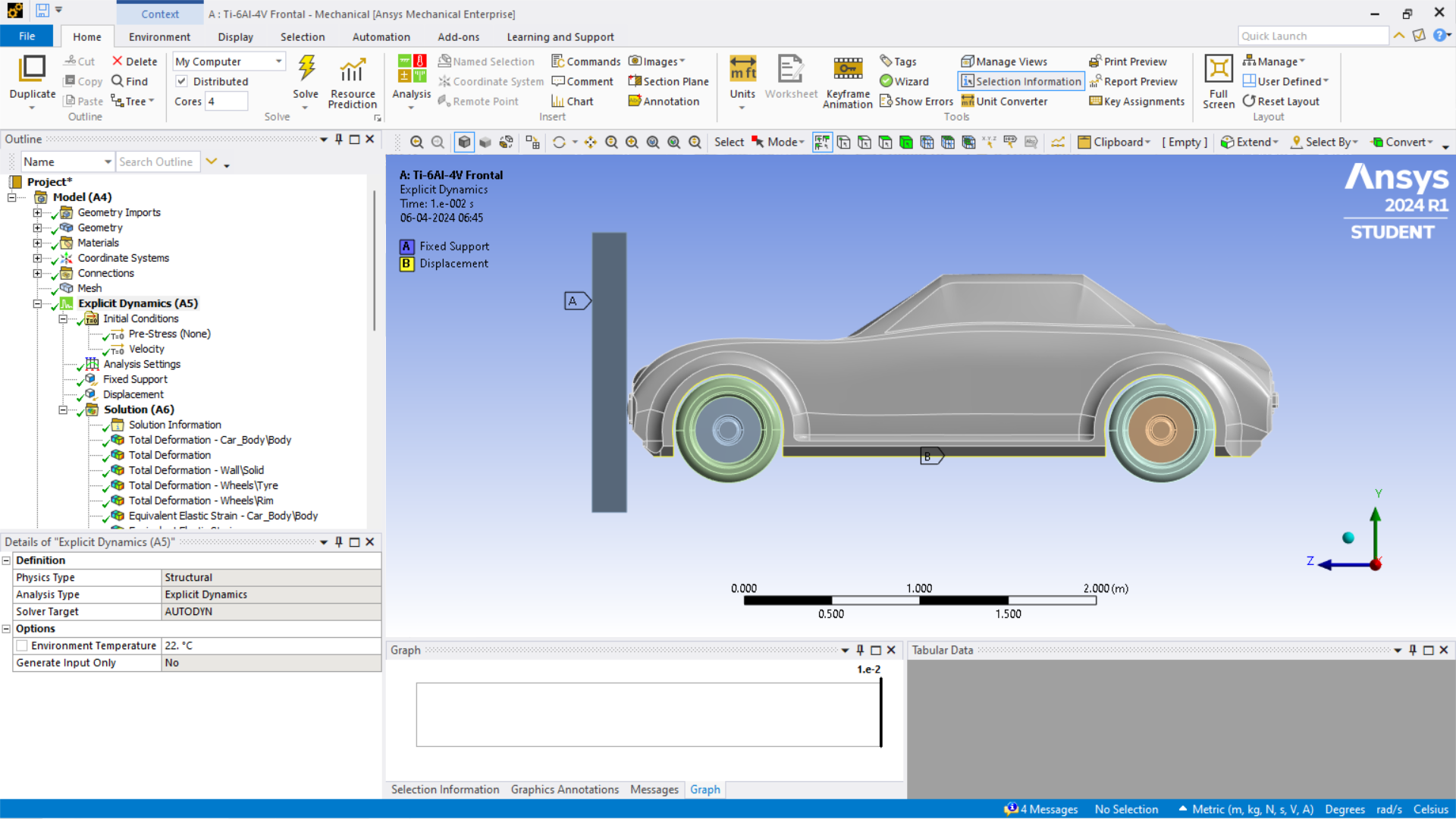Screen dimensions: 1456x819
Task: Click the Outline tree vertical scrollbar
Action: pos(374,260)
